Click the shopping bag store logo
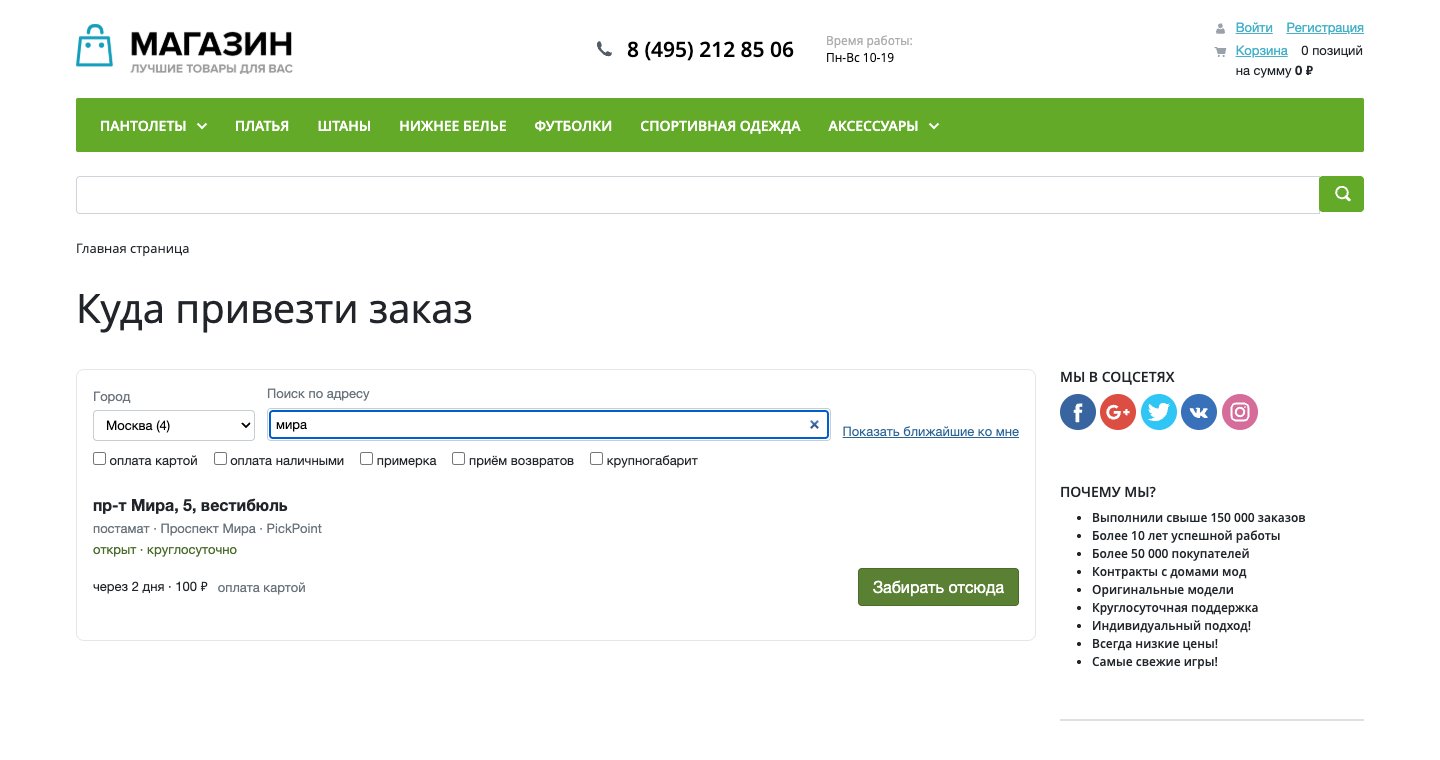This screenshot has height=760, width=1440. (x=95, y=46)
